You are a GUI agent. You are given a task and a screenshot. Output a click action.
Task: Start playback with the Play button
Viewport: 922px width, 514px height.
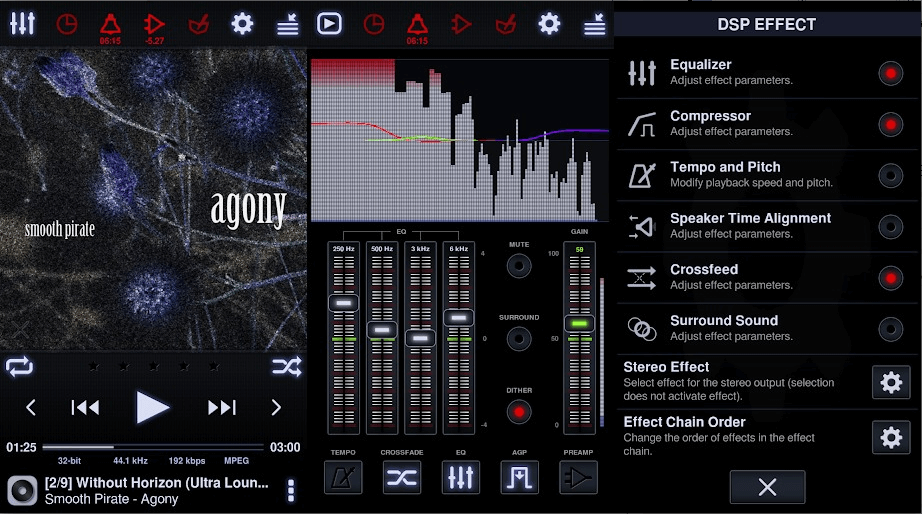(x=152, y=407)
